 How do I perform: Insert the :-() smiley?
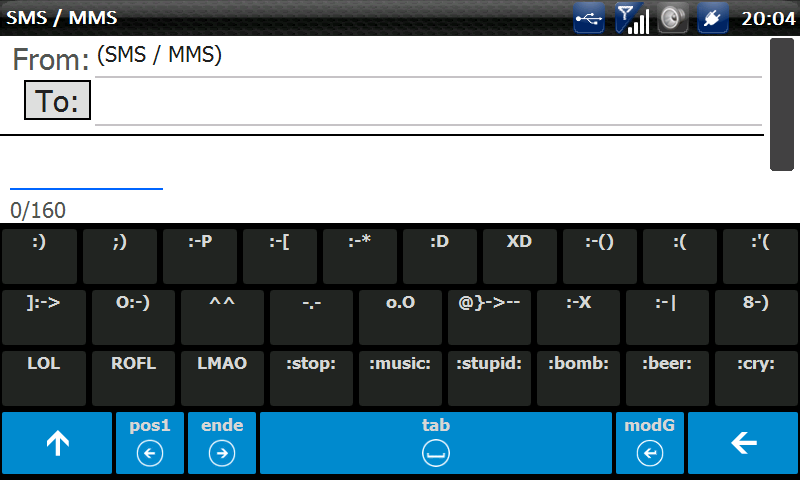599,256
